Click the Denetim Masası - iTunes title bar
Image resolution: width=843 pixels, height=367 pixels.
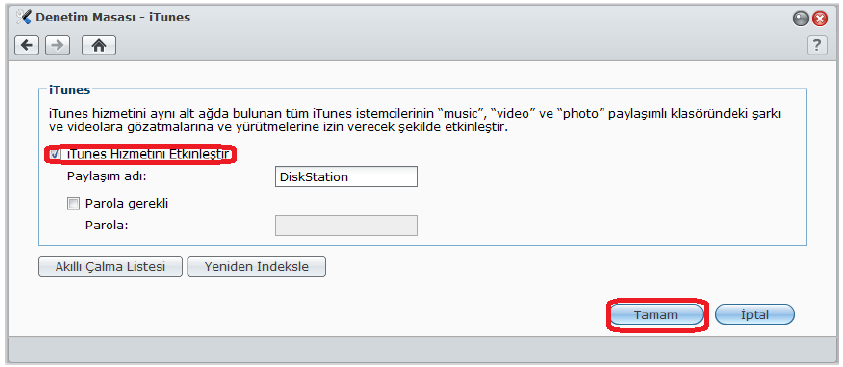click(x=112, y=17)
